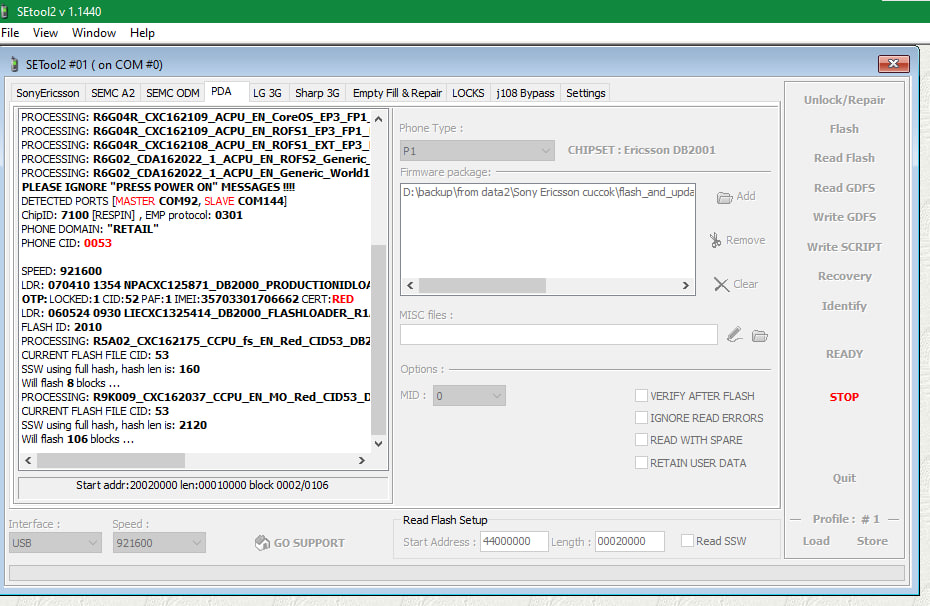The image size is (930, 606).
Task: Close the SETool2 #01 child window
Action: coord(892,64)
